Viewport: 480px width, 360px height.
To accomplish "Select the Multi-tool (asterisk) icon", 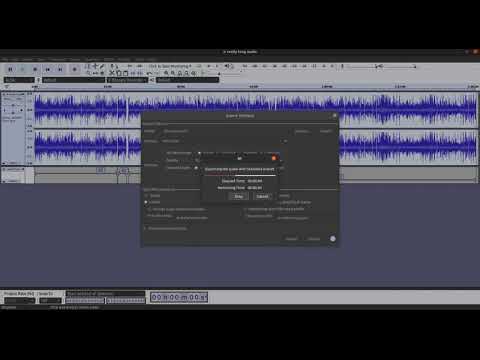I will point(102,73).
